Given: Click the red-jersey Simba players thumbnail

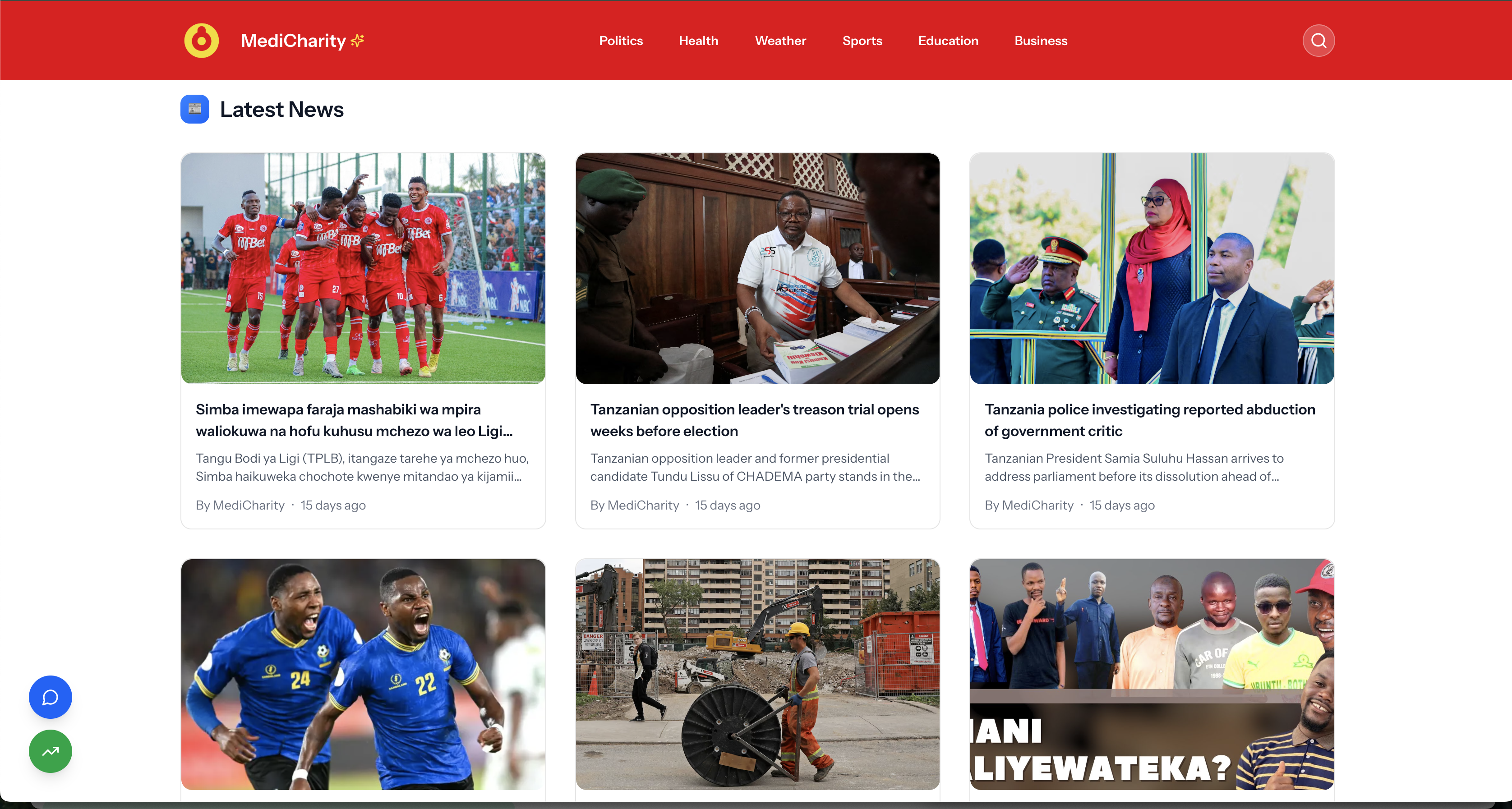Looking at the screenshot, I should tap(363, 269).
